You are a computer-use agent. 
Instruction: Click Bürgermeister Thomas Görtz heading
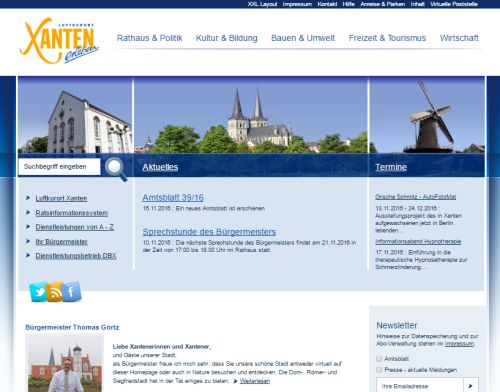72,327
